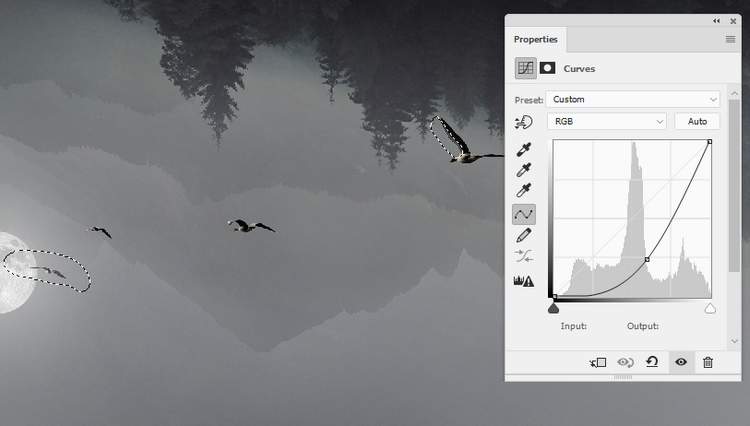
Task: Delete the Curves adjustment layer
Action: click(708, 362)
